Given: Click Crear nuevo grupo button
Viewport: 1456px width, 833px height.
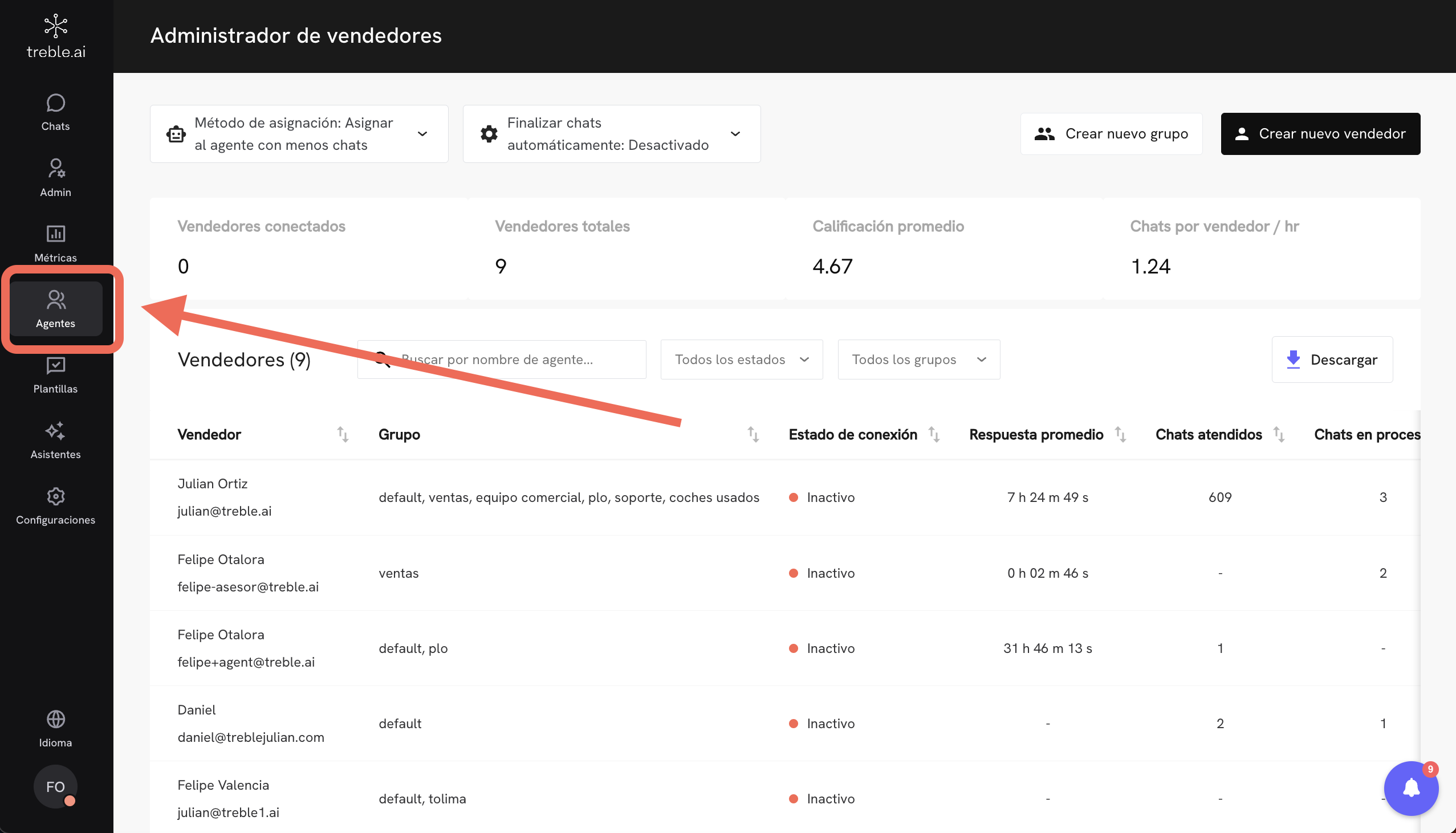Looking at the screenshot, I should click(1112, 134).
